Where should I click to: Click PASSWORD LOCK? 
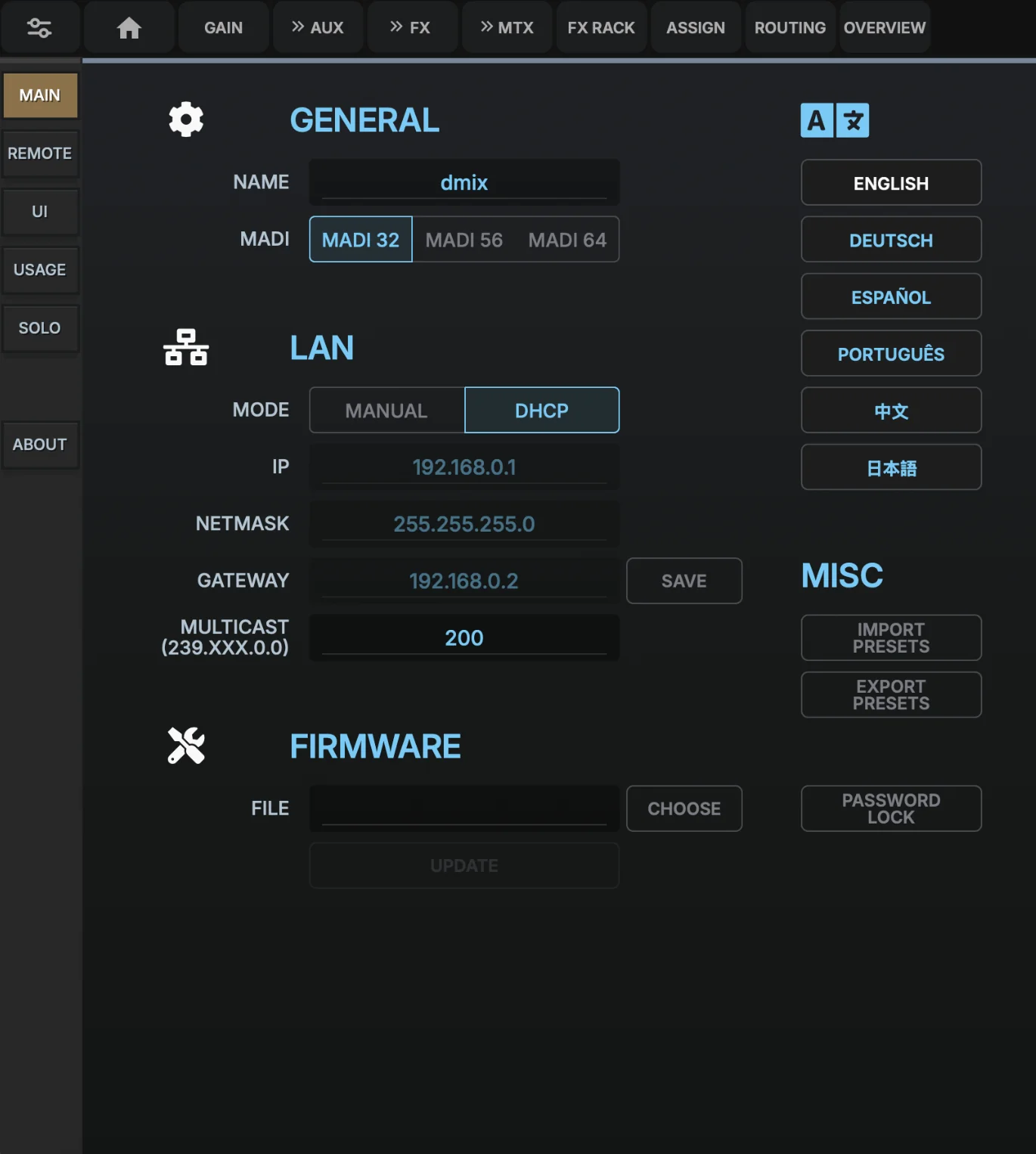coord(892,808)
